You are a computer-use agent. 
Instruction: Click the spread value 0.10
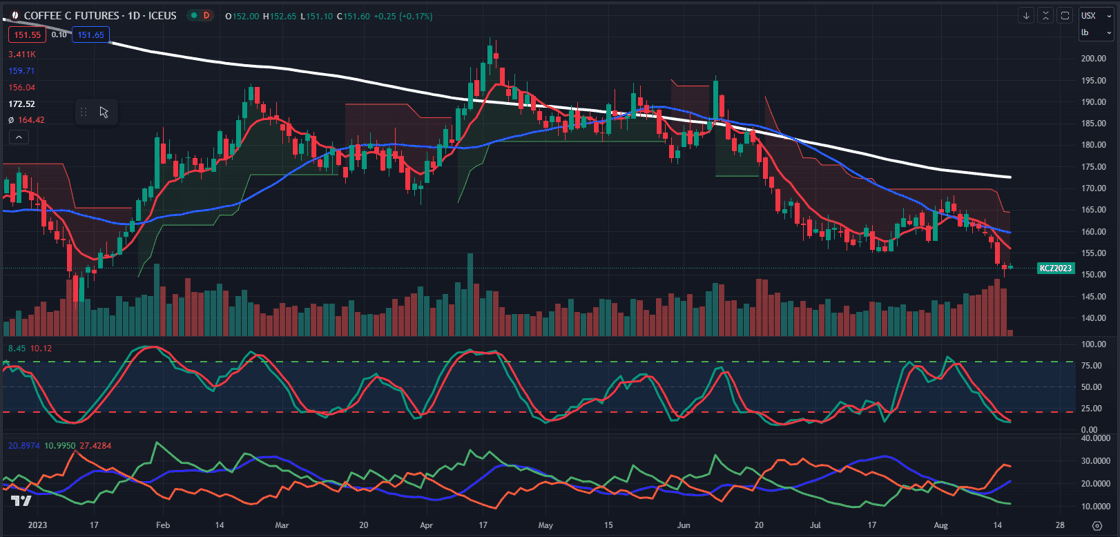pos(59,34)
